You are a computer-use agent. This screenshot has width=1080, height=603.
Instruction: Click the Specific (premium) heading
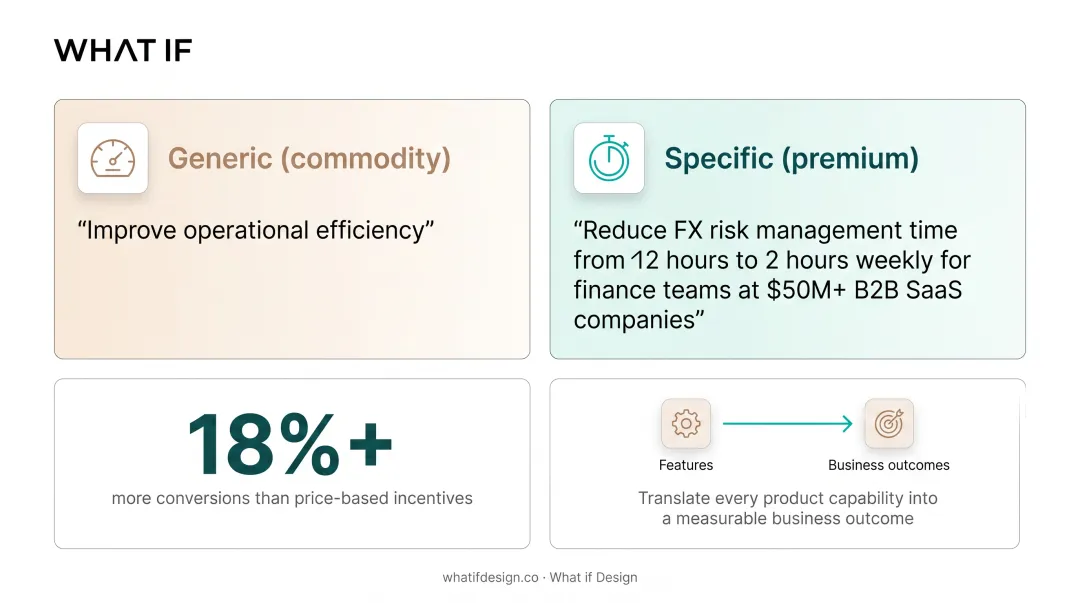pyautogui.click(x=791, y=159)
